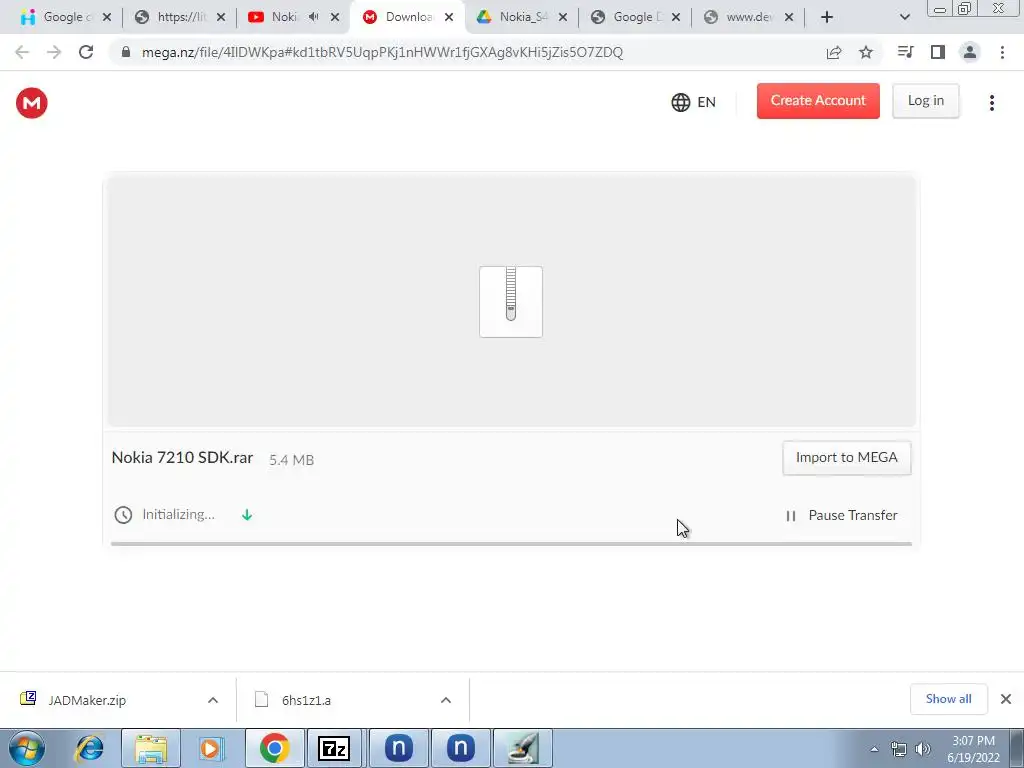
Task: Click Chrome icon in taskbar
Action: click(274, 748)
